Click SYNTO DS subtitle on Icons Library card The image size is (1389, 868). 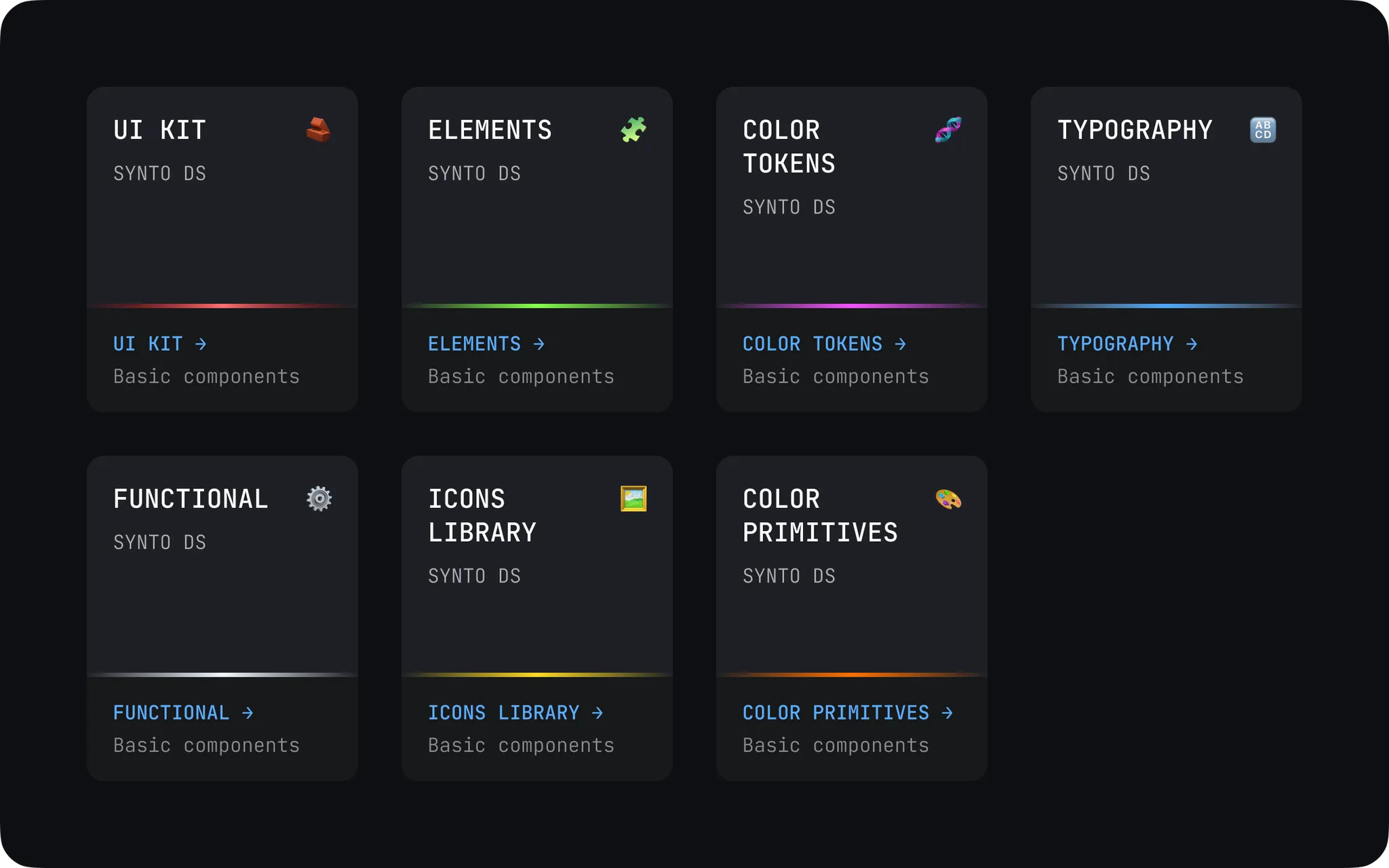(x=475, y=576)
